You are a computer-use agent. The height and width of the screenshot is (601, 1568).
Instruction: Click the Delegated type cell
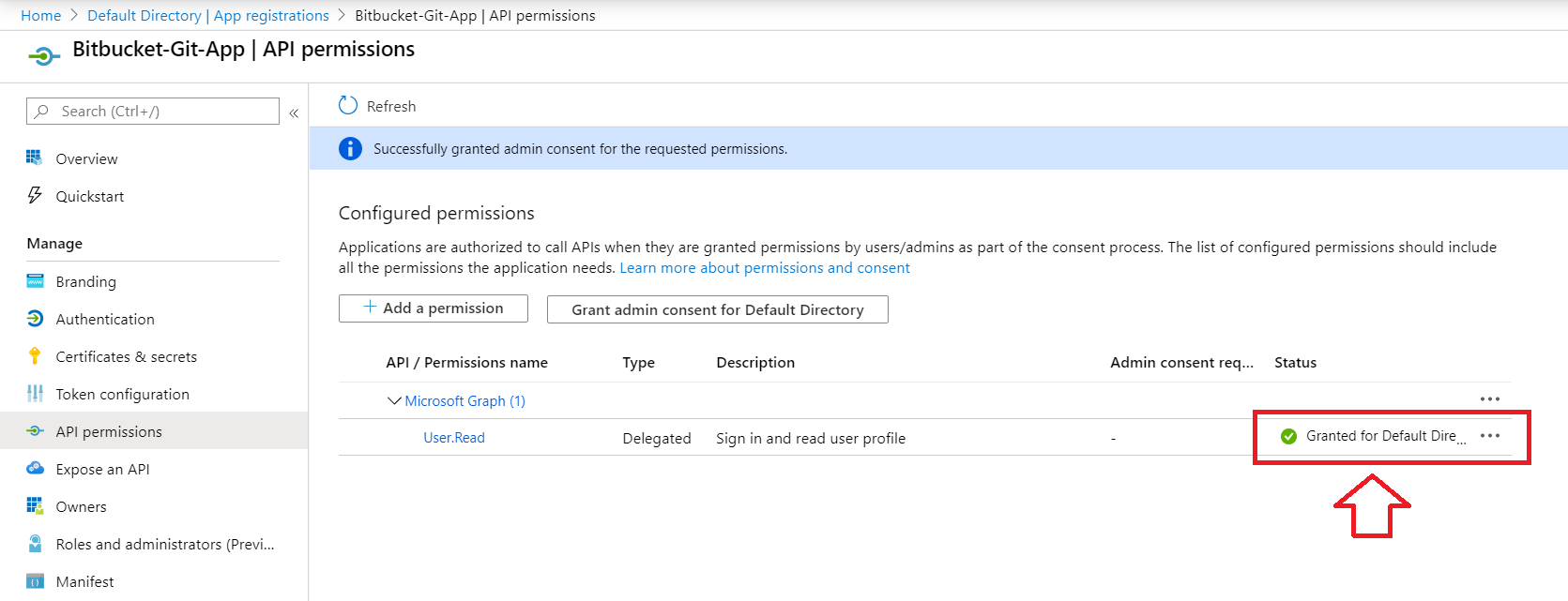coord(657,438)
